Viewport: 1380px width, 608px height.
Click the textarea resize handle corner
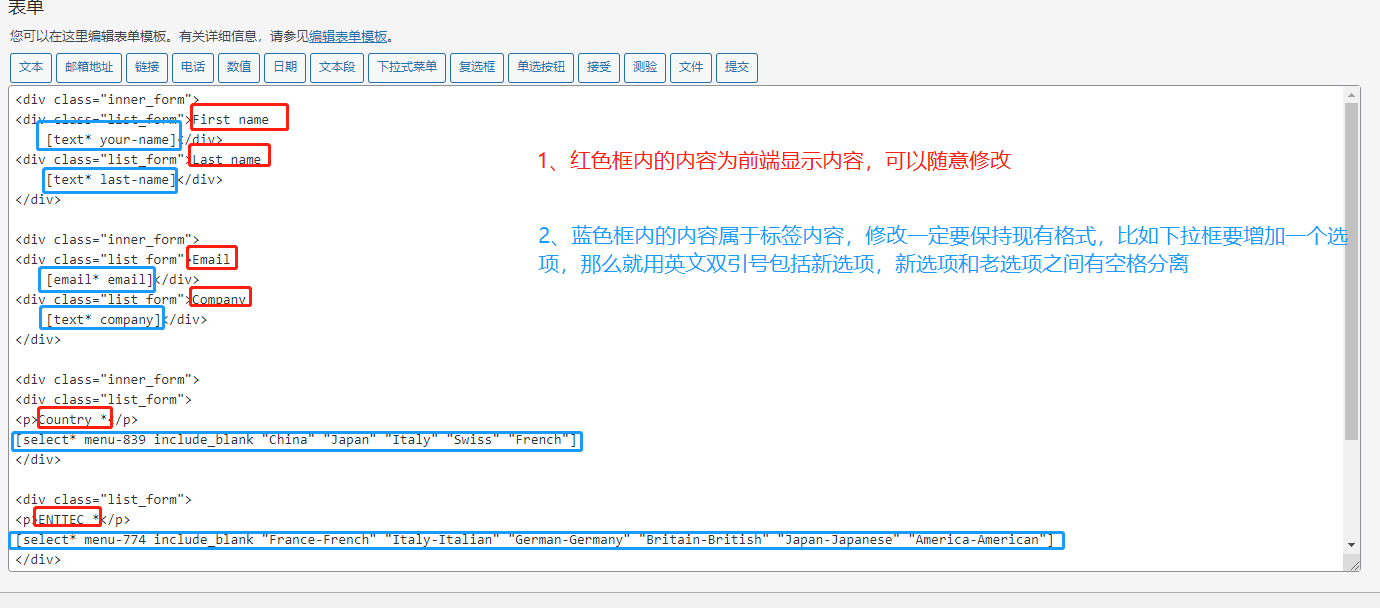(1354, 565)
